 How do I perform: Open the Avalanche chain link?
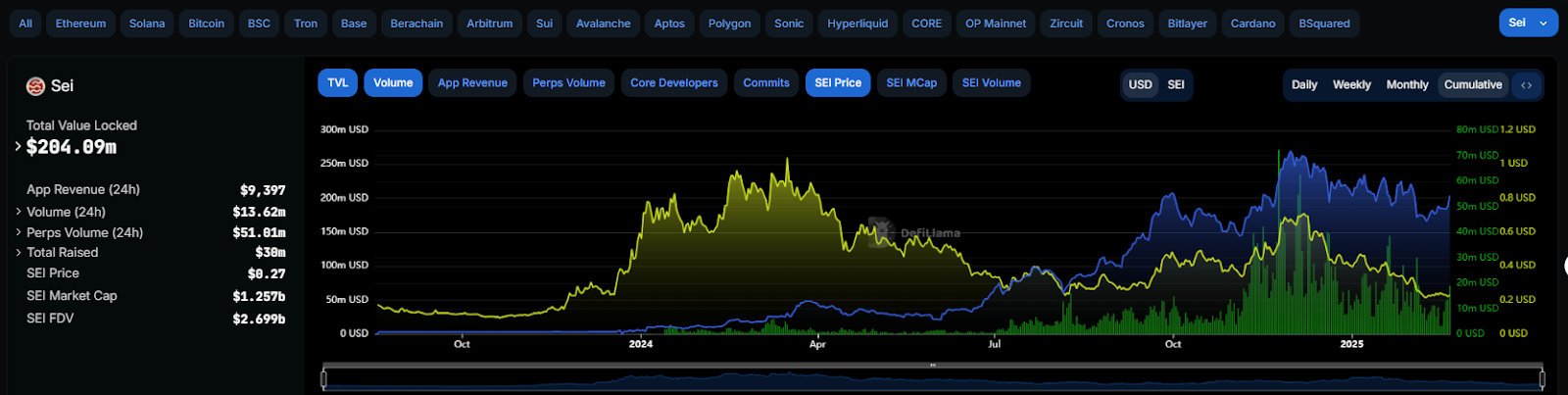tap(603, 24)
